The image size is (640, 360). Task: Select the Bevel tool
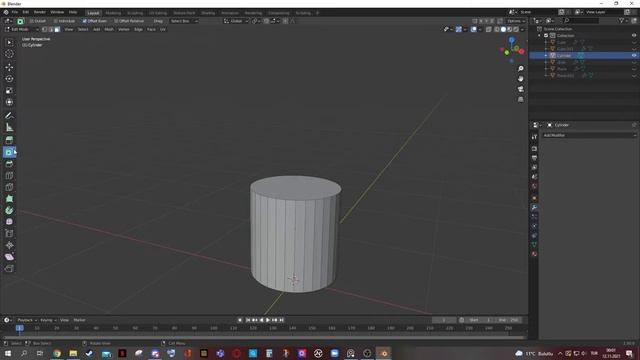tap(9, 164)
